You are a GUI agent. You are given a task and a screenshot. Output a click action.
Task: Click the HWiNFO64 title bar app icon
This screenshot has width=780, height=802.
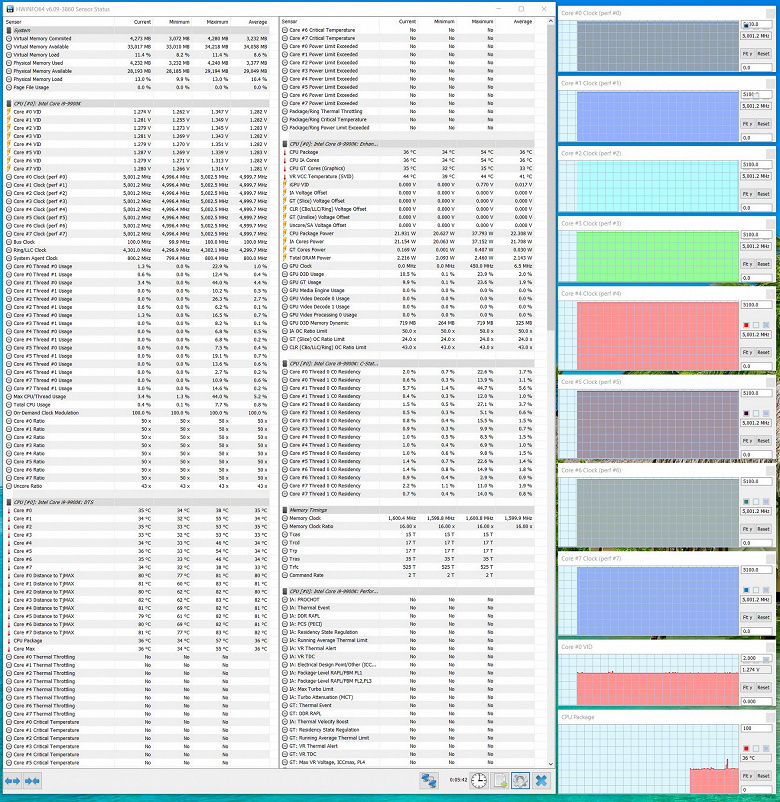click(10, 9)
